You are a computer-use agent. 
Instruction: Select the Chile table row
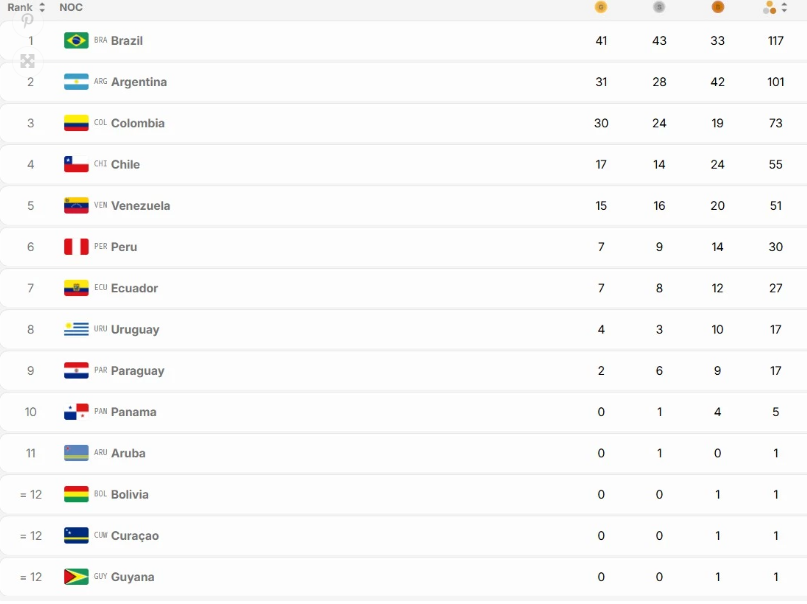pos(404,164)
